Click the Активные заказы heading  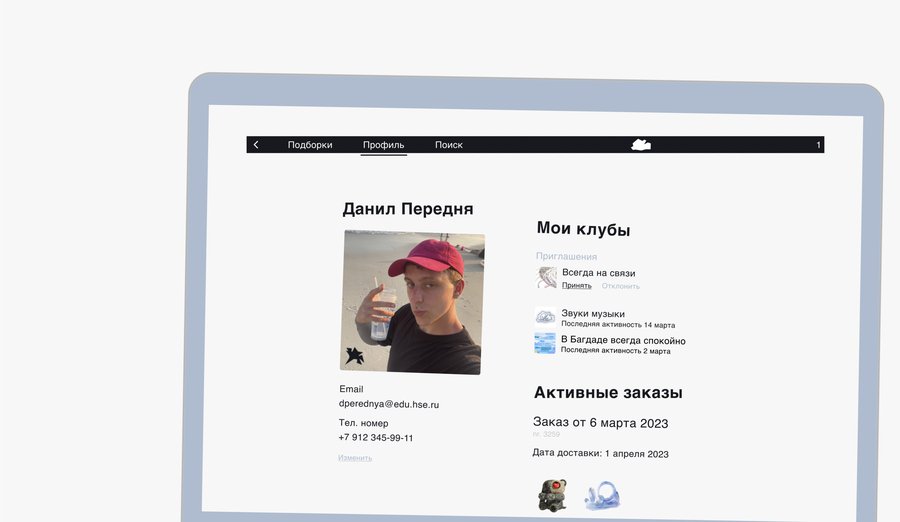(x=608, y=392)
